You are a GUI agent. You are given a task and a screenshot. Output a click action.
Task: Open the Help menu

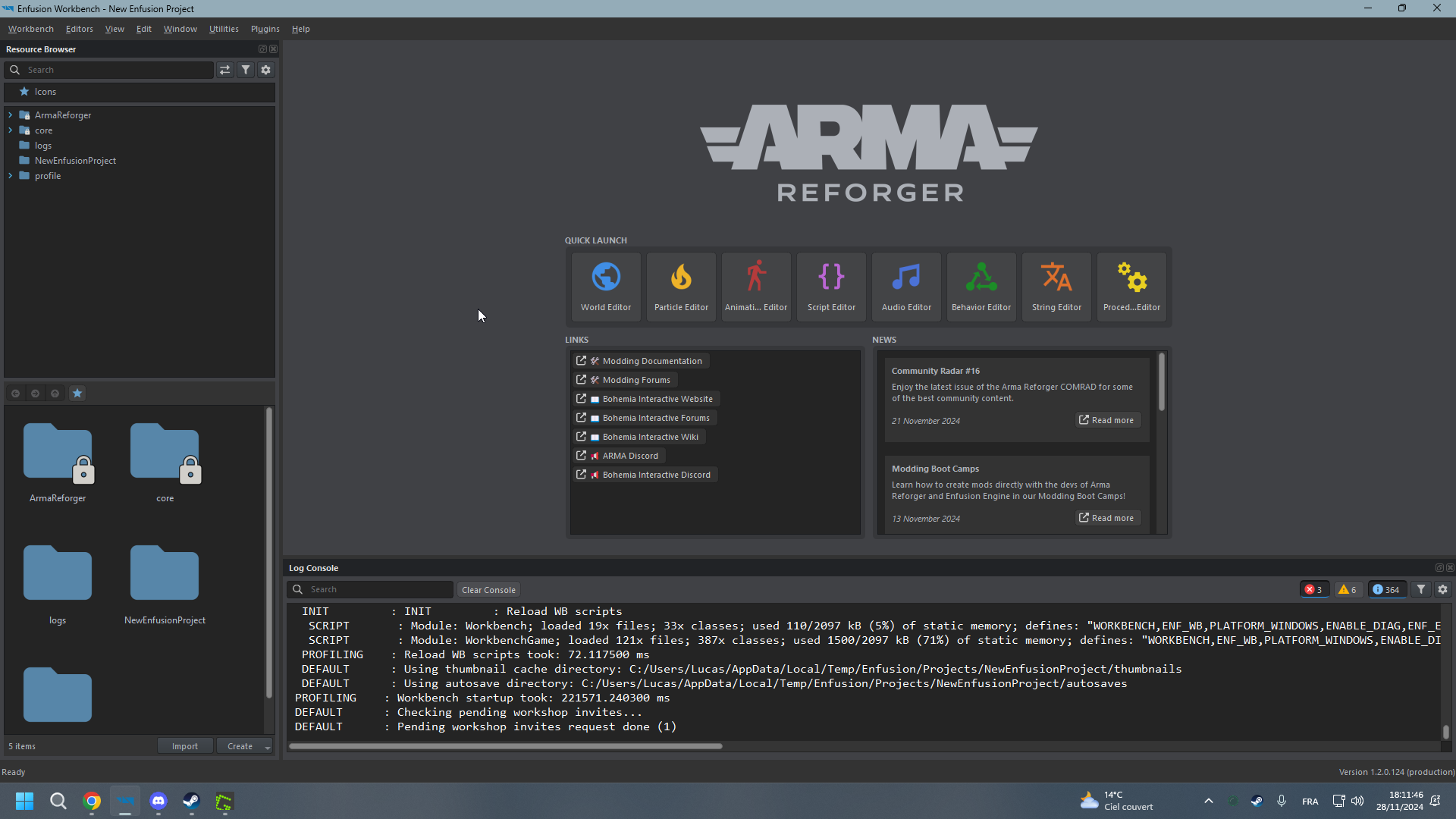pyautogui.click(x=301, y=29)
